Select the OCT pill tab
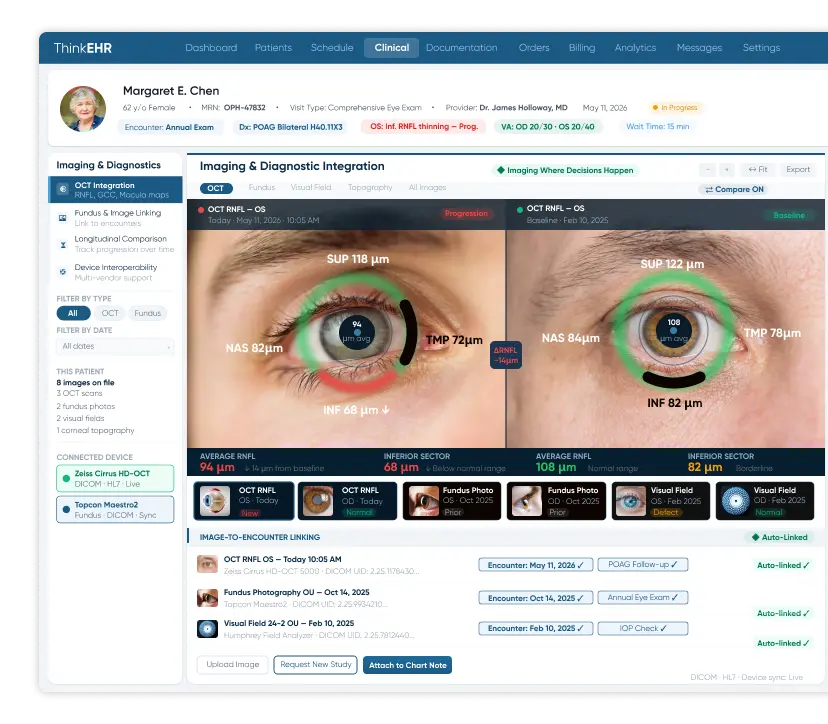Viewport: 828px width, 724px height. [x=215, y=188]
